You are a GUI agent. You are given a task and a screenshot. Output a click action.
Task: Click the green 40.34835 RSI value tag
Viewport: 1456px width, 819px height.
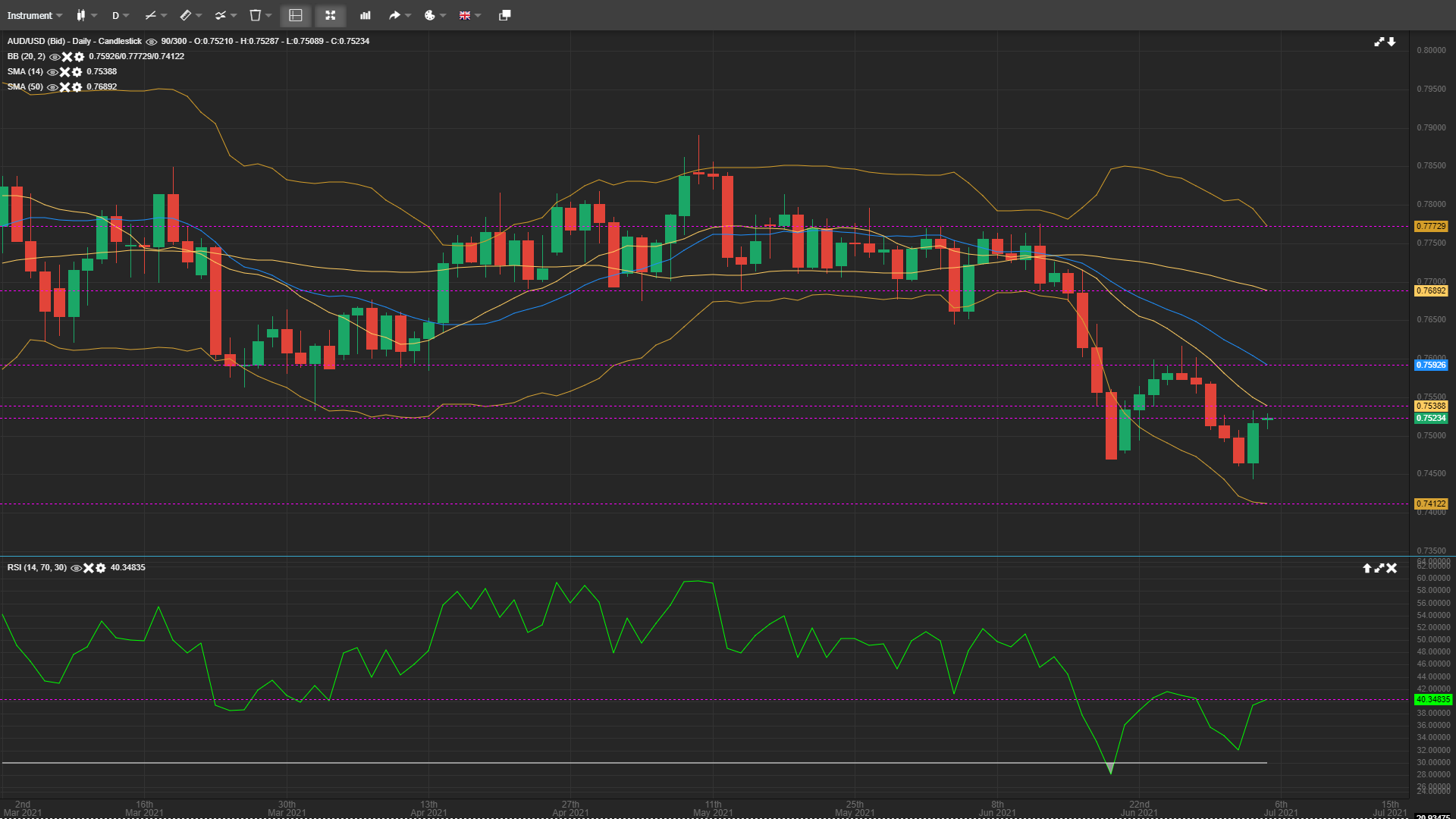(1432, 699)
